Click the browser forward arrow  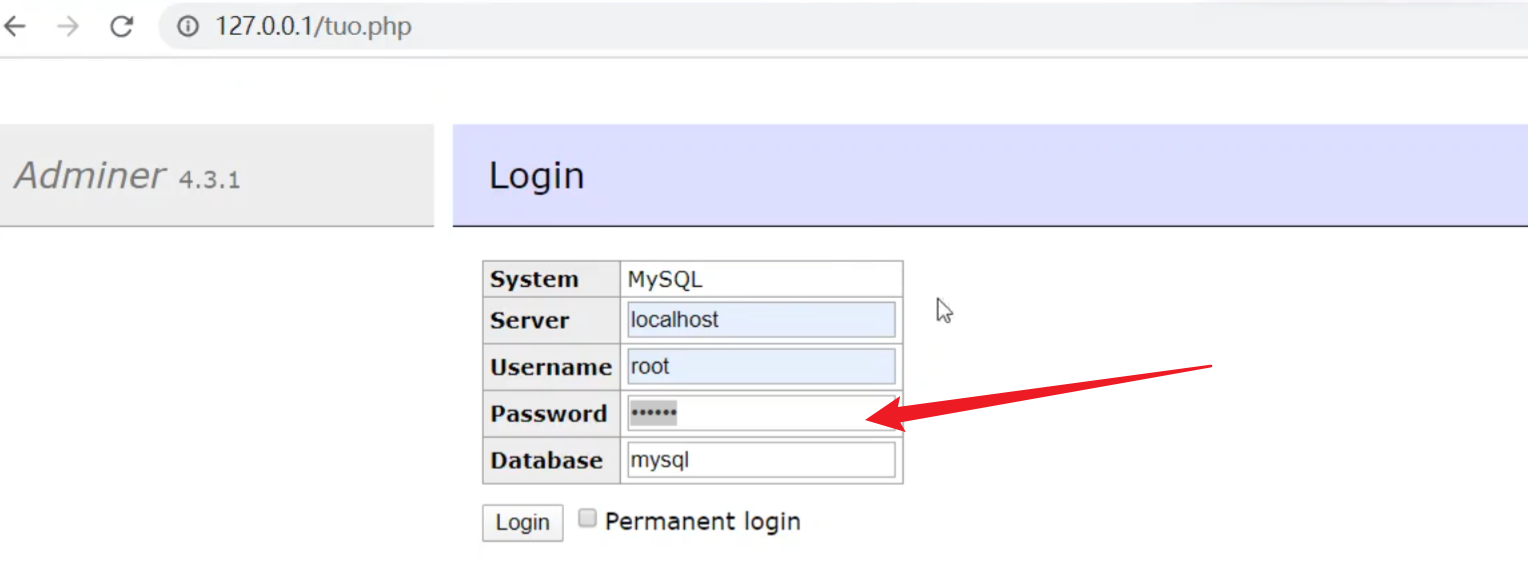[68, 27]
